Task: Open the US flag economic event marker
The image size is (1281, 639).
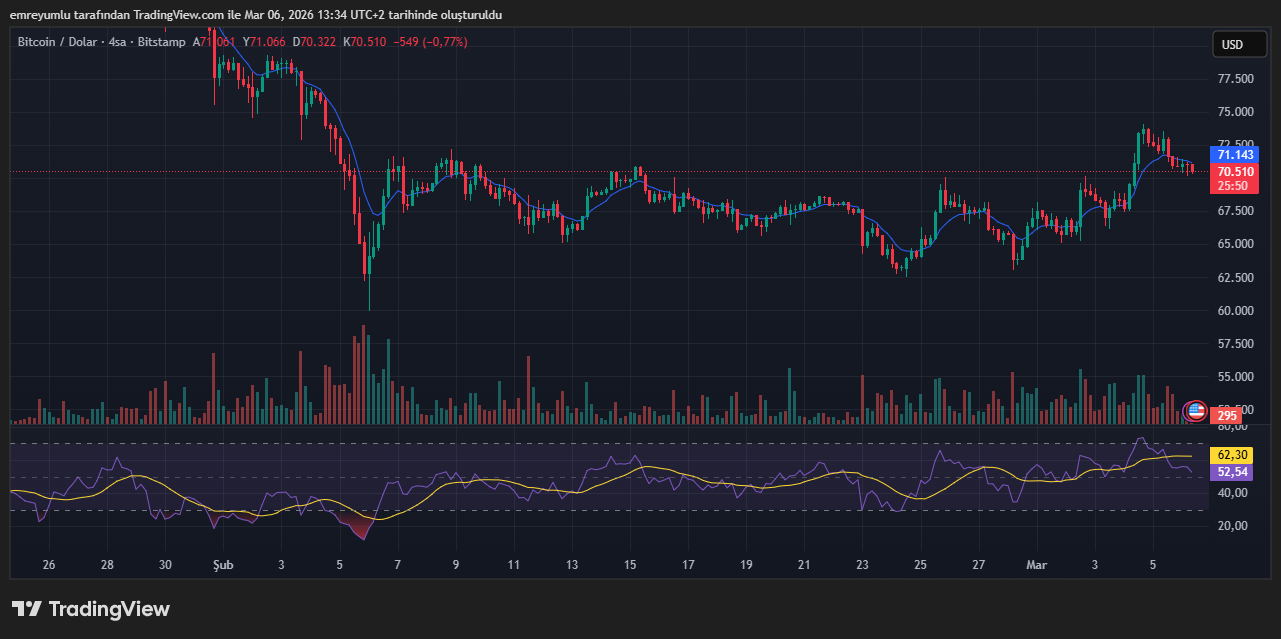Action: pos(1195,410)
